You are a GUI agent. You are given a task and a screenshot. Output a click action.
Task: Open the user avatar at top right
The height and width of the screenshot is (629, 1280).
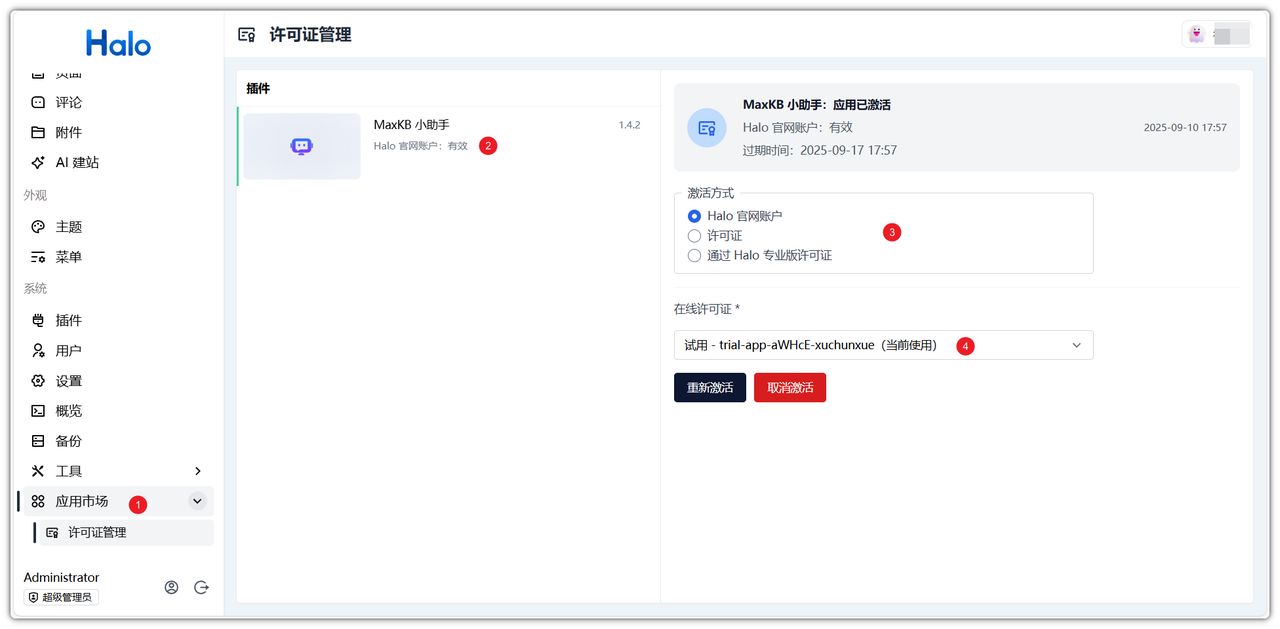1196,34
